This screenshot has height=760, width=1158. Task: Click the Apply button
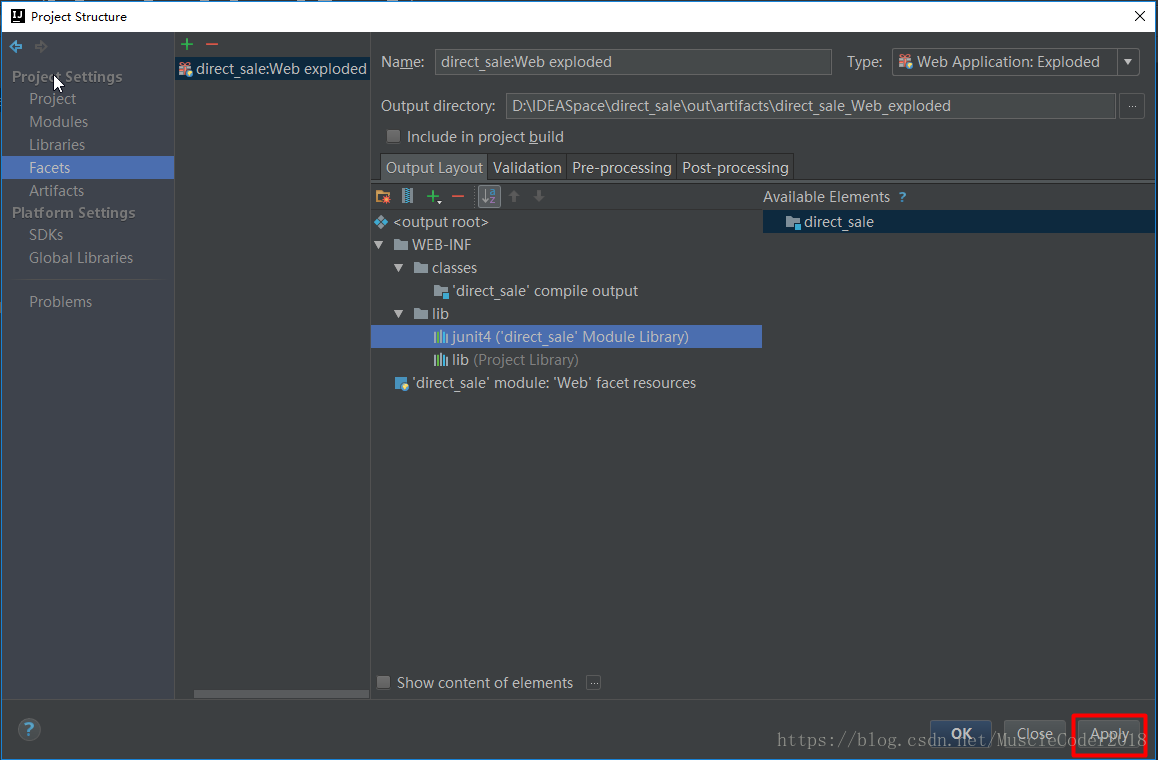coord(1110,735)
